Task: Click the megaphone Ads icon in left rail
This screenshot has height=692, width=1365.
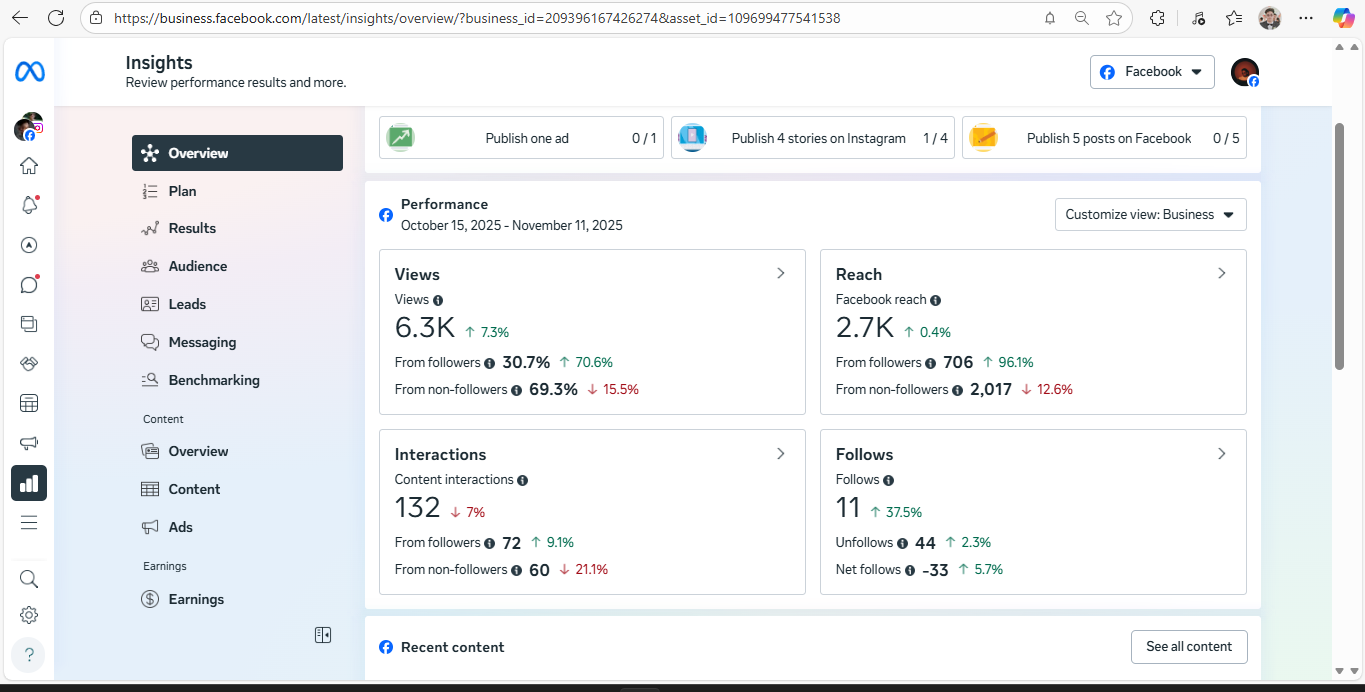Action: [x=29, y=443]
